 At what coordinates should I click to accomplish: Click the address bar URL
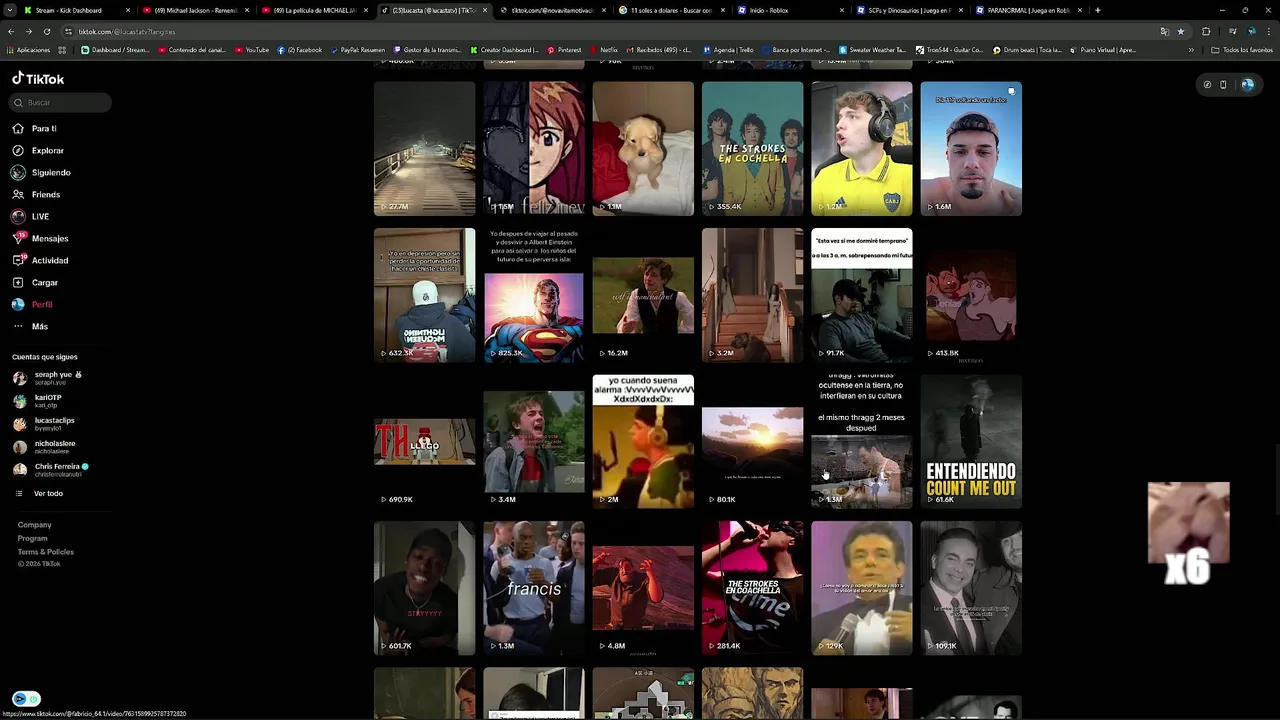pyautogui.click(x=127, y=31)
